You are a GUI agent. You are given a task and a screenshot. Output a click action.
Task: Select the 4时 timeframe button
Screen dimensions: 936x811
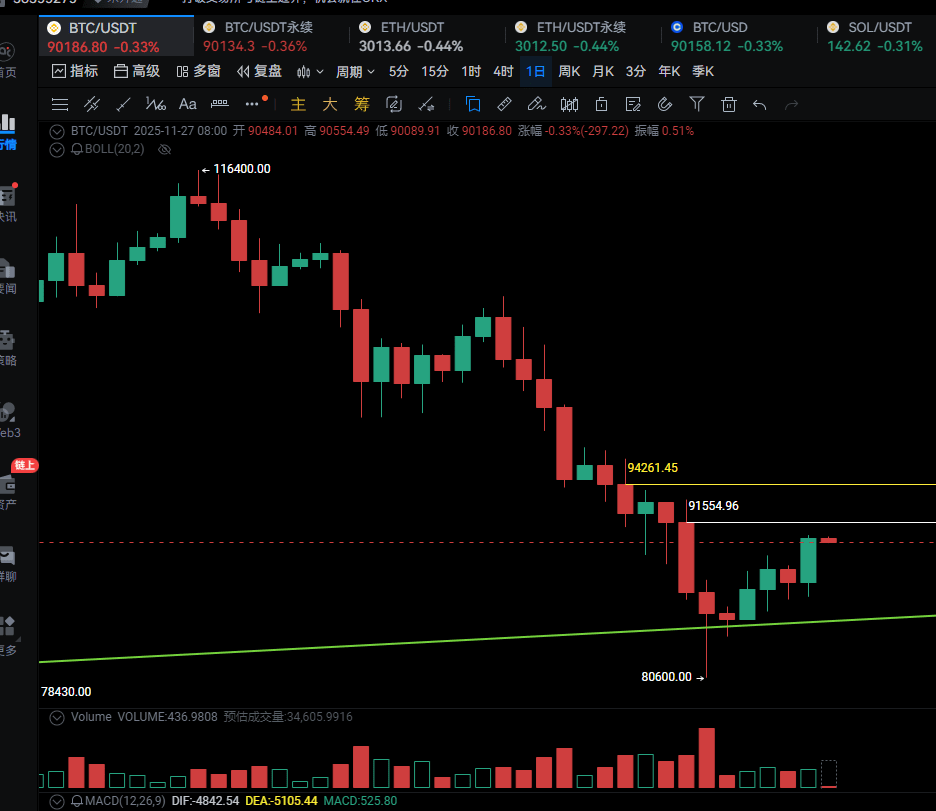[x=503, y=71]
